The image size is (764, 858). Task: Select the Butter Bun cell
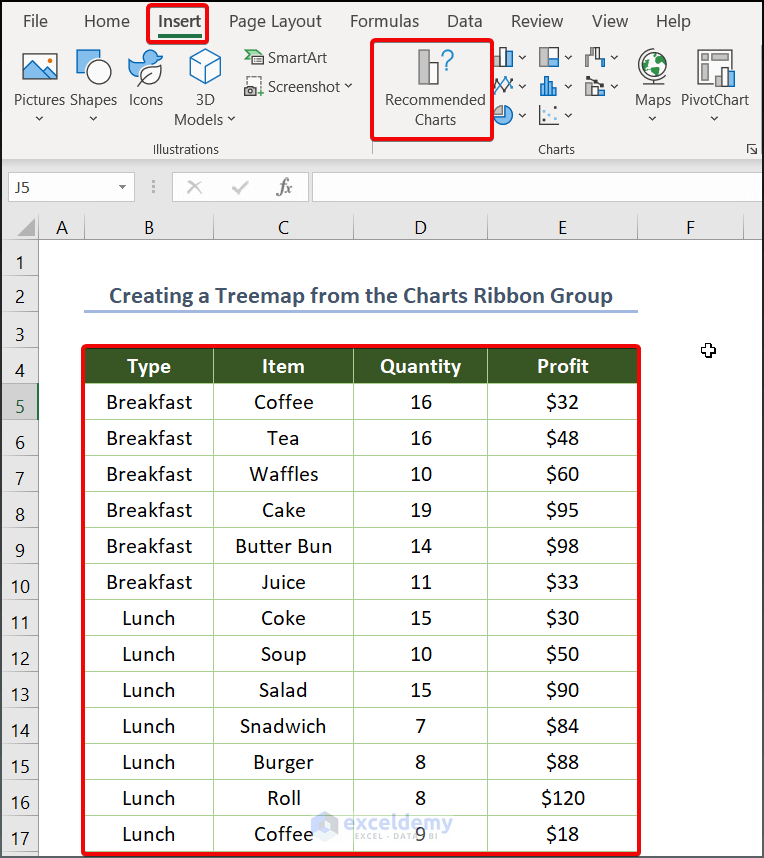(x=283, y=546)
